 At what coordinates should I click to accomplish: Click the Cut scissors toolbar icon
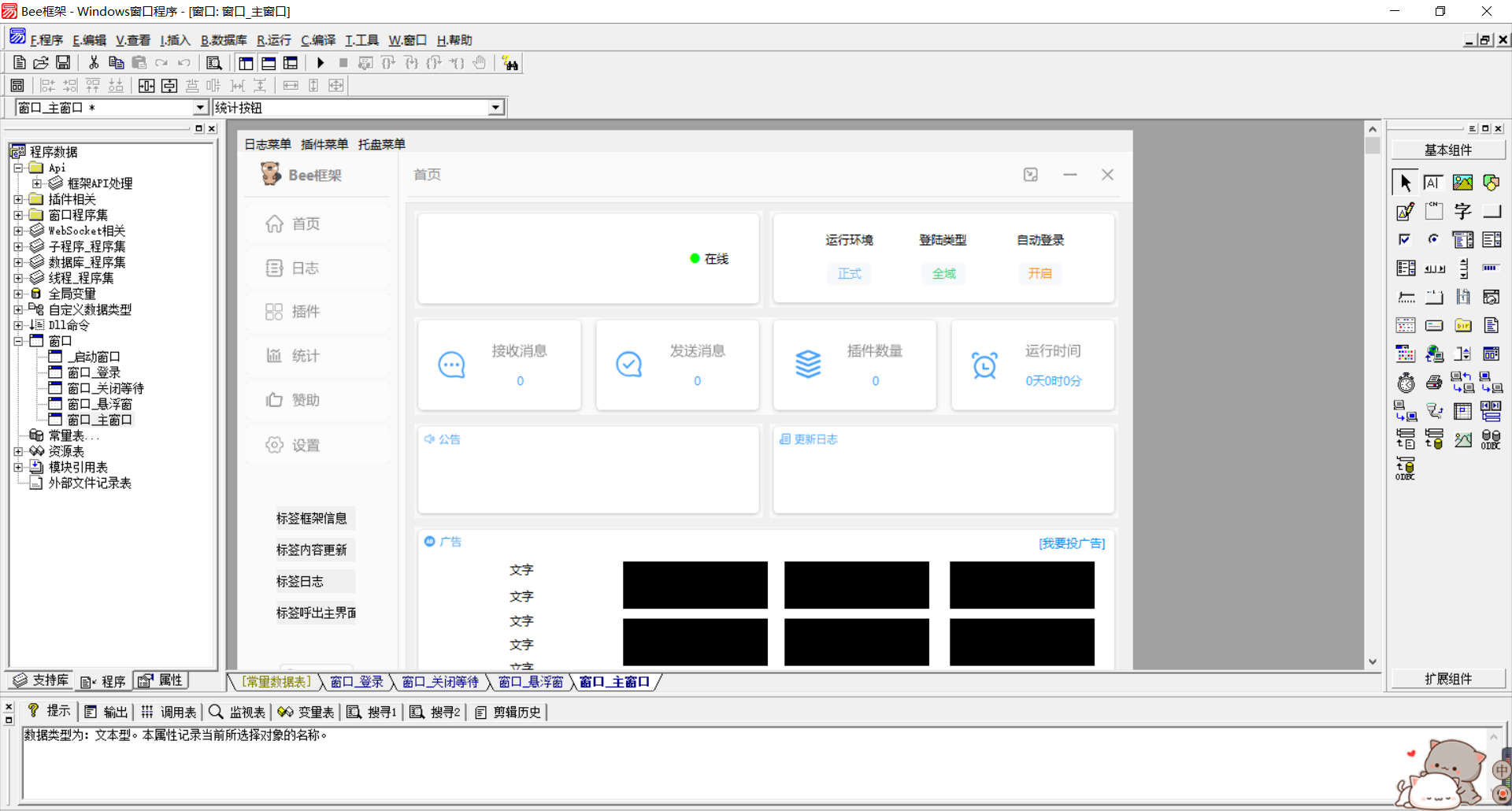coord(94,63)
